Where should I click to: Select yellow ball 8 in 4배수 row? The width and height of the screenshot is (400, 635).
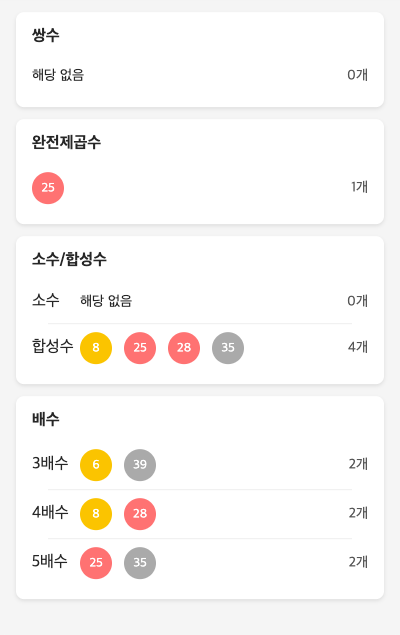[96, 514]
